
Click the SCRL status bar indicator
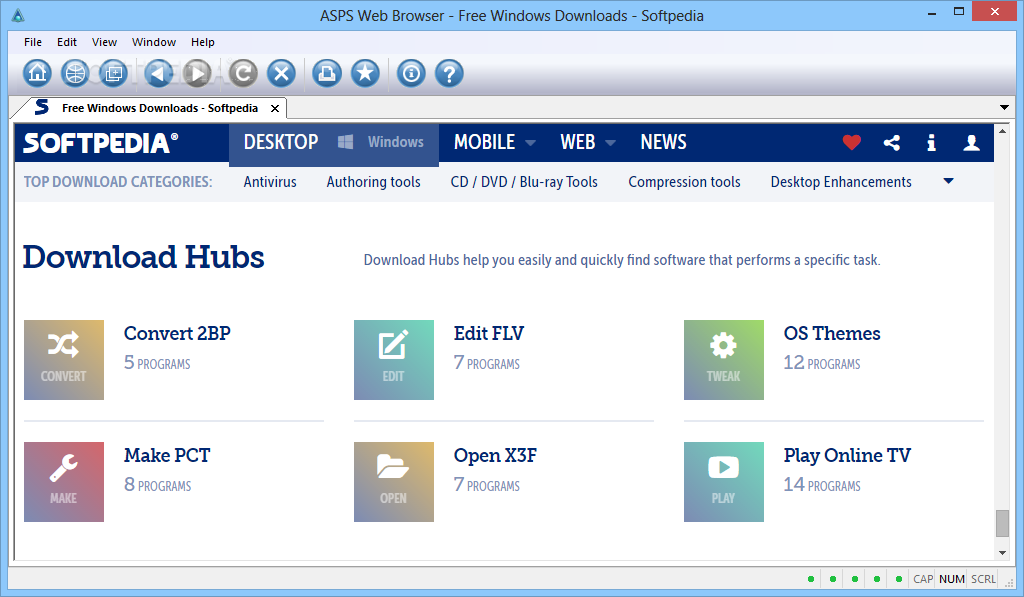click(983, 579)
